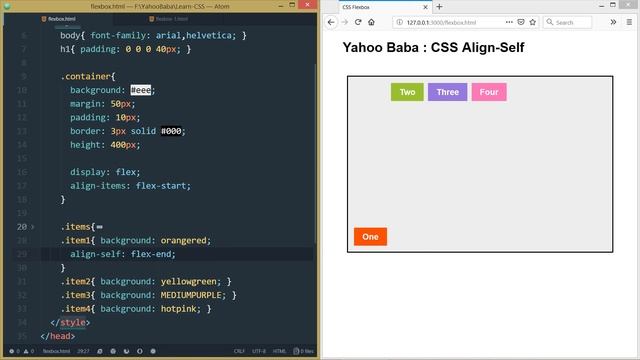Image resolution: width=640 pixels, height=360 pixels.
Task: Click the .item4 hotpink rule
Action: 136,309
